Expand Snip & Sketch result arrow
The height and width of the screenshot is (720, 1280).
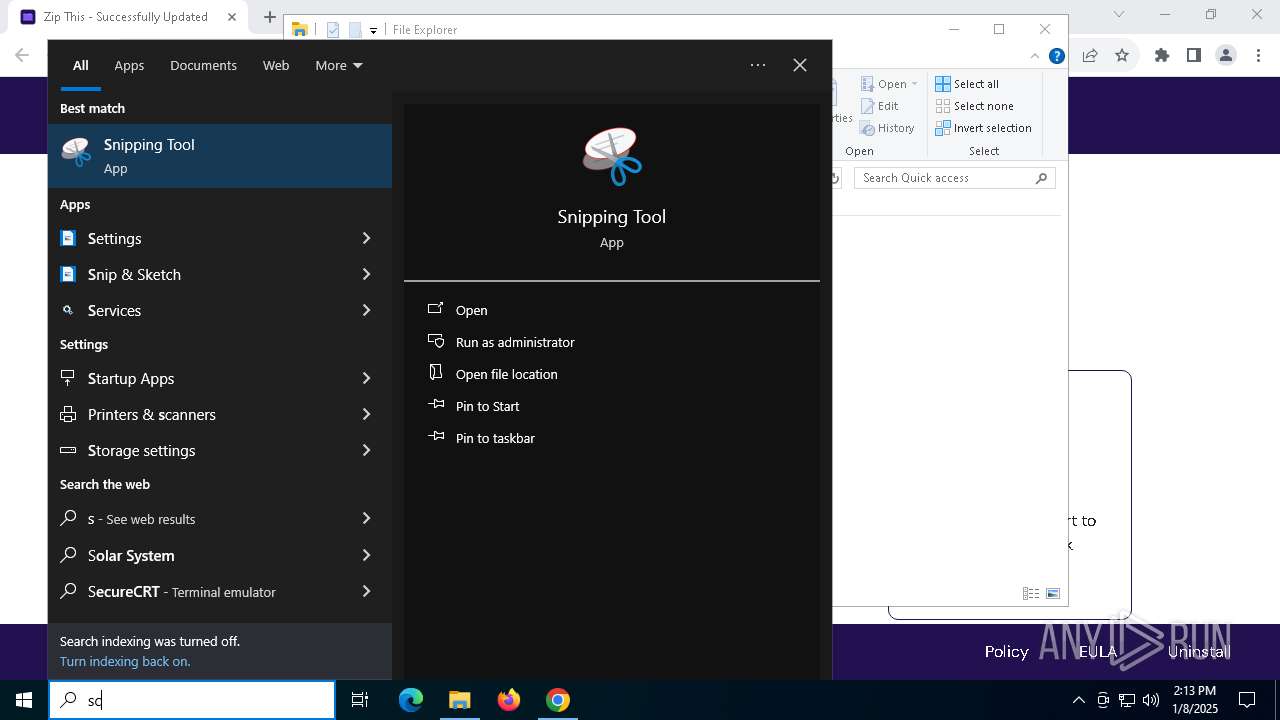pyautogui.click(x=366, y=274)
